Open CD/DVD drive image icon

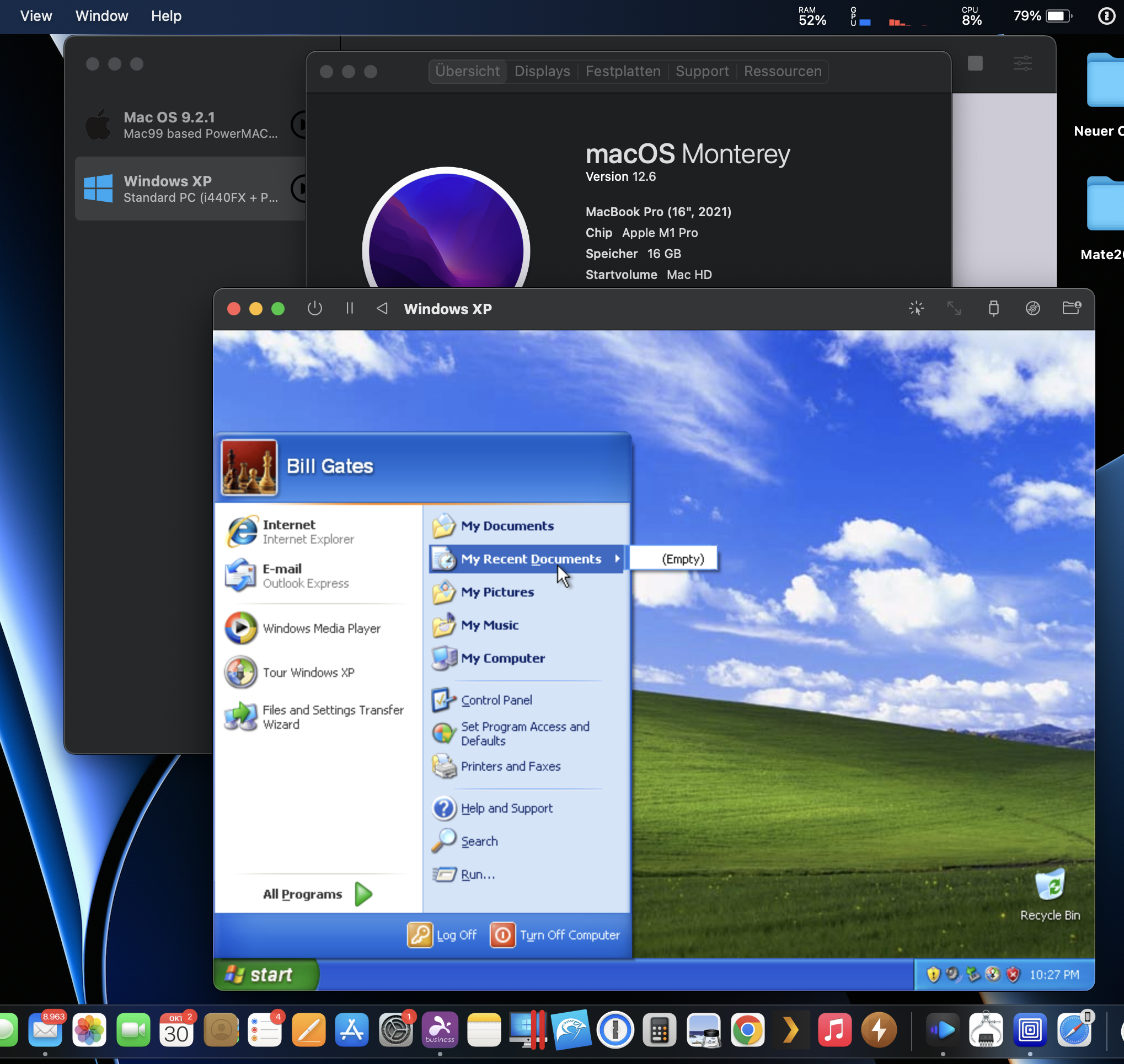coord(1032,309)
